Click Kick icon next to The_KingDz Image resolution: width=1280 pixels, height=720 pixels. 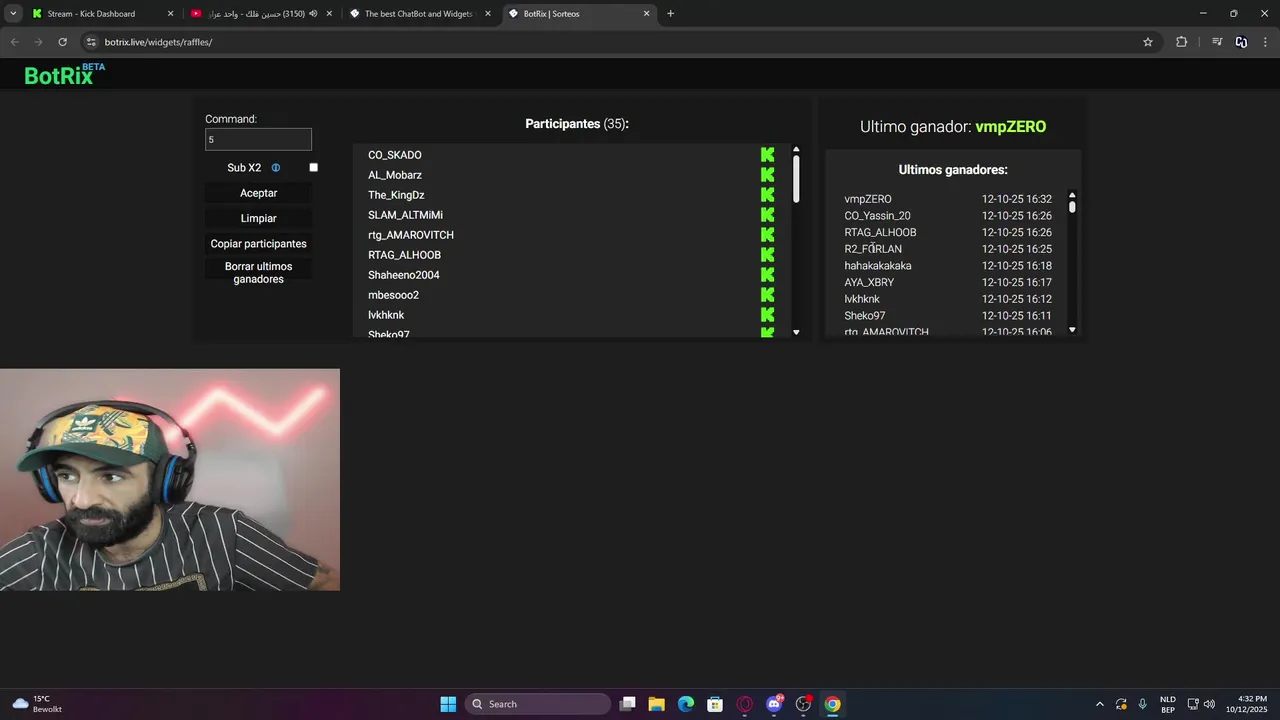(767, 195)
